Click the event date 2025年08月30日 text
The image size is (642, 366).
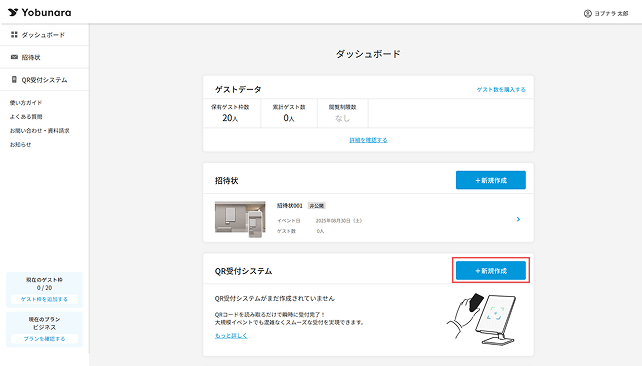(339, 221)
